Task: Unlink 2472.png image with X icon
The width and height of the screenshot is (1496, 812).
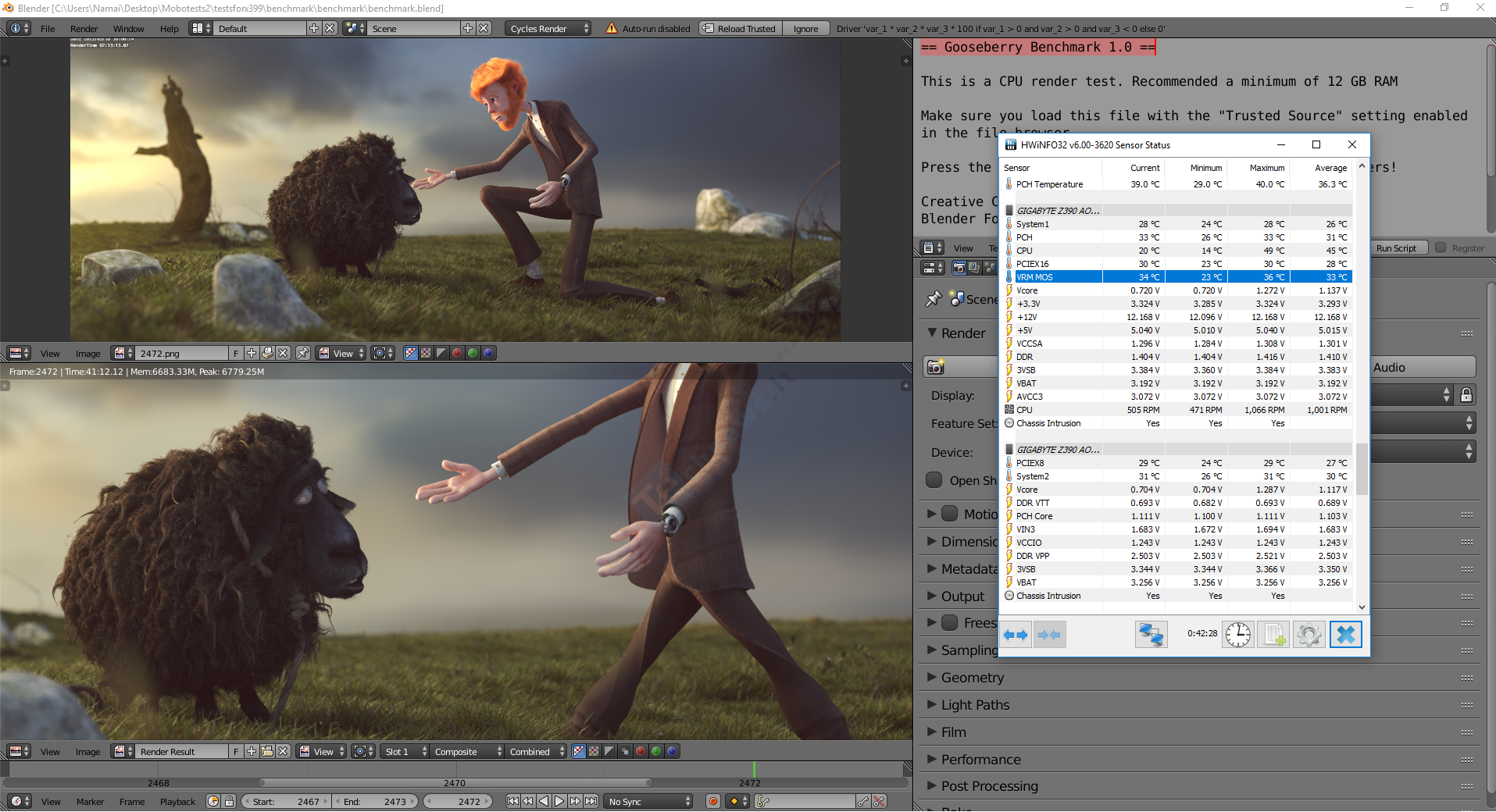Action: 283,353
